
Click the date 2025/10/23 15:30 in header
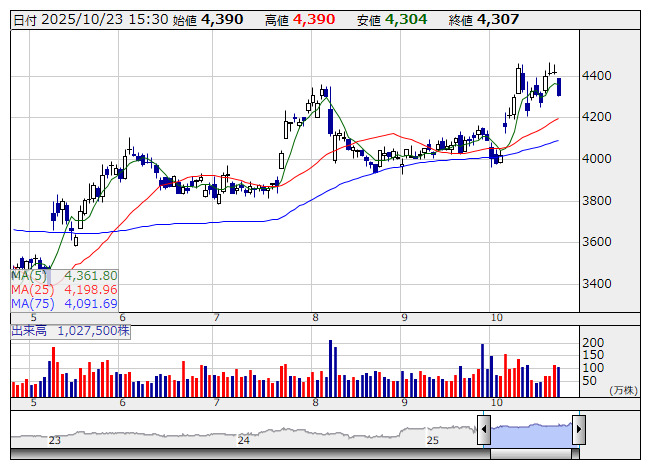coord(91,20)
